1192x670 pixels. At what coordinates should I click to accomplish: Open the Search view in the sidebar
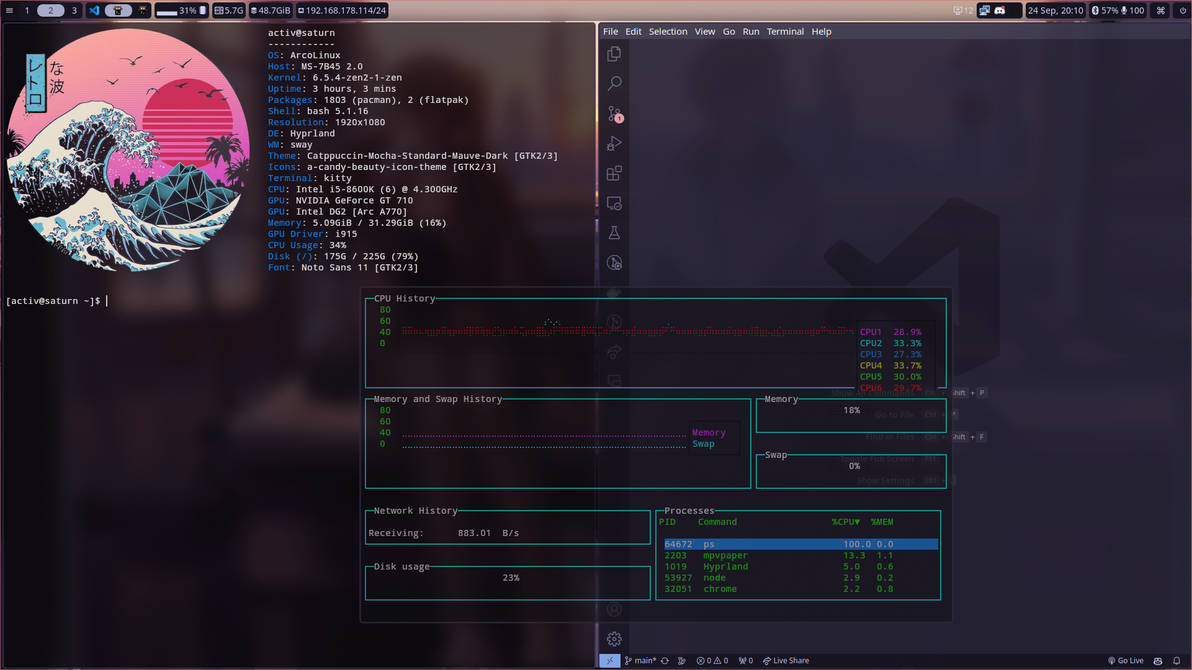click(613, 84)
